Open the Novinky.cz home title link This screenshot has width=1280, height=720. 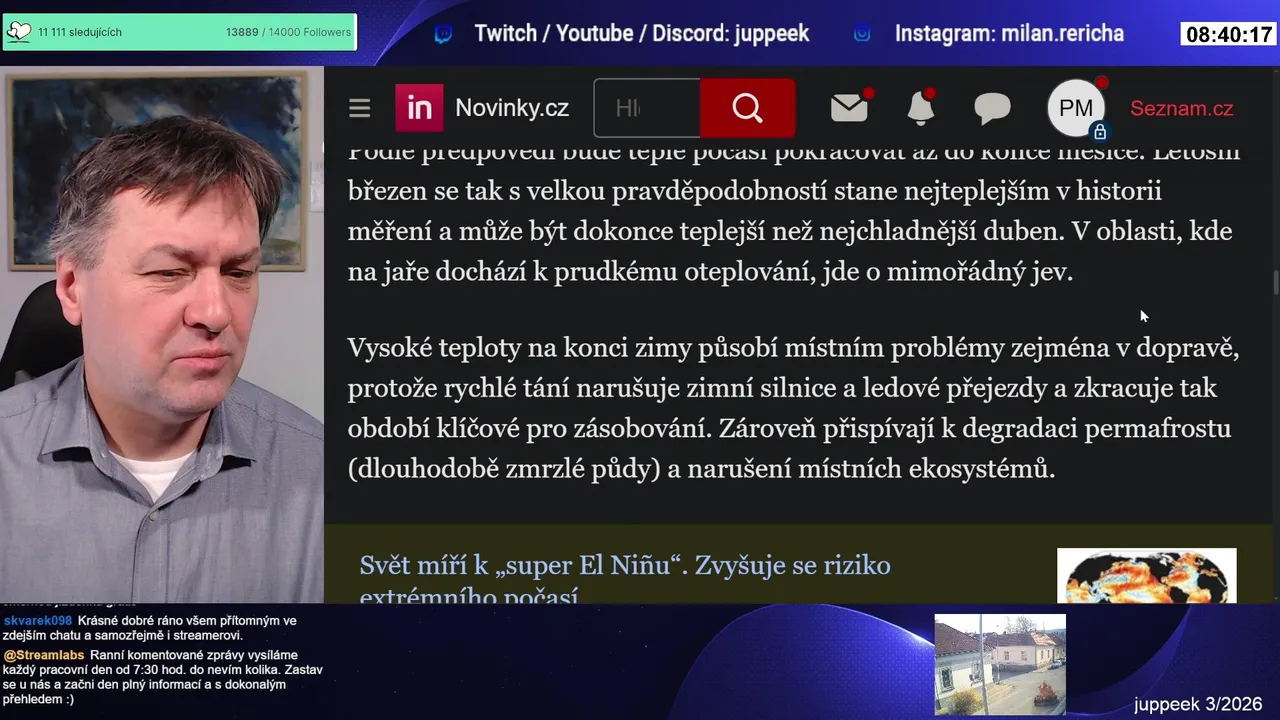512,108
